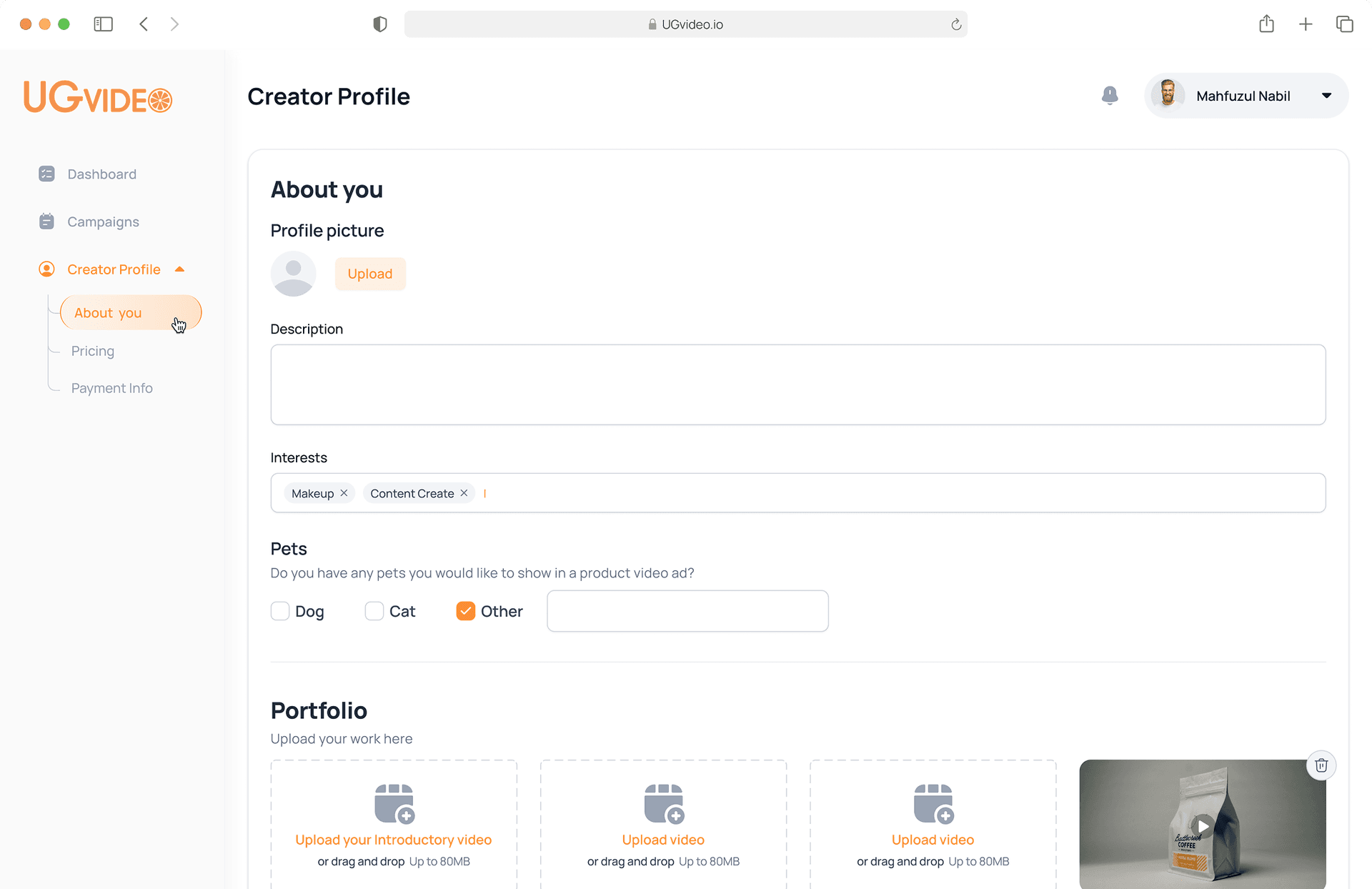Delete the coffee video with trash icon

coord(1321,765)
